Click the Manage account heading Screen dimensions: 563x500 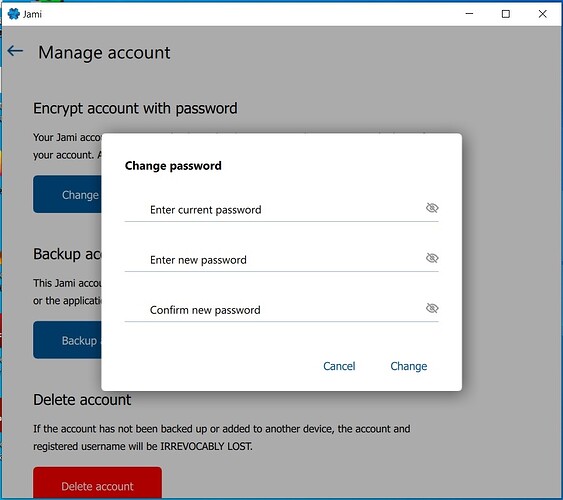tap(104, 53)
